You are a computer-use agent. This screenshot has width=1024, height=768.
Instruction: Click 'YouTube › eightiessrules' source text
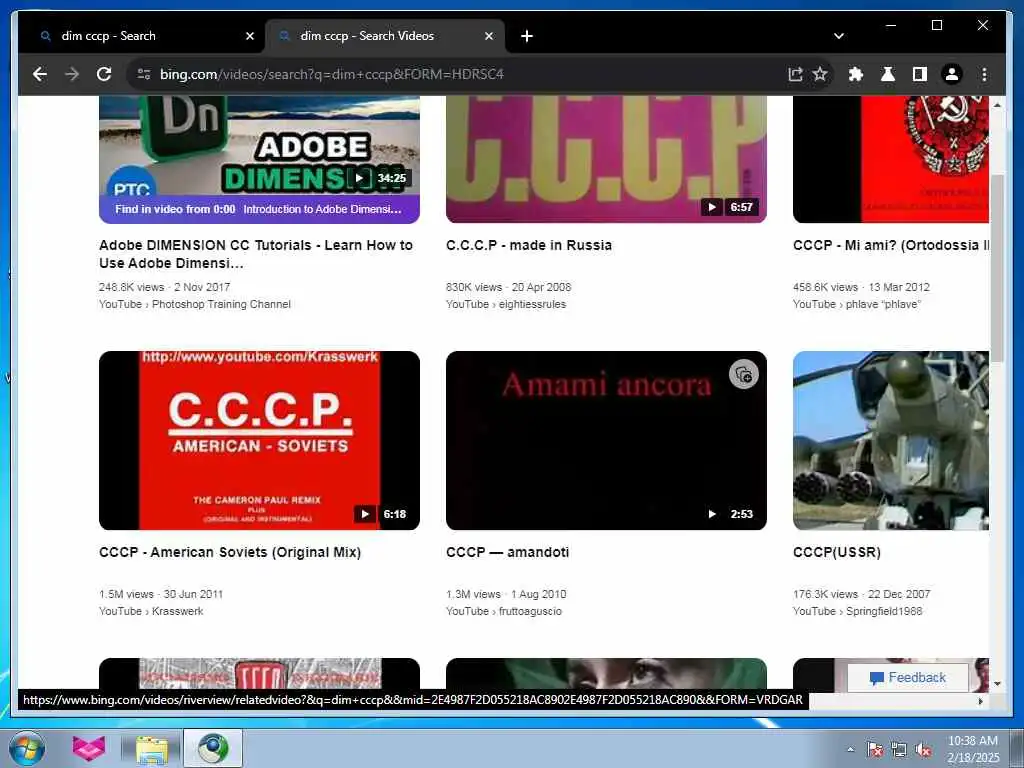click(x=506, y=304)
